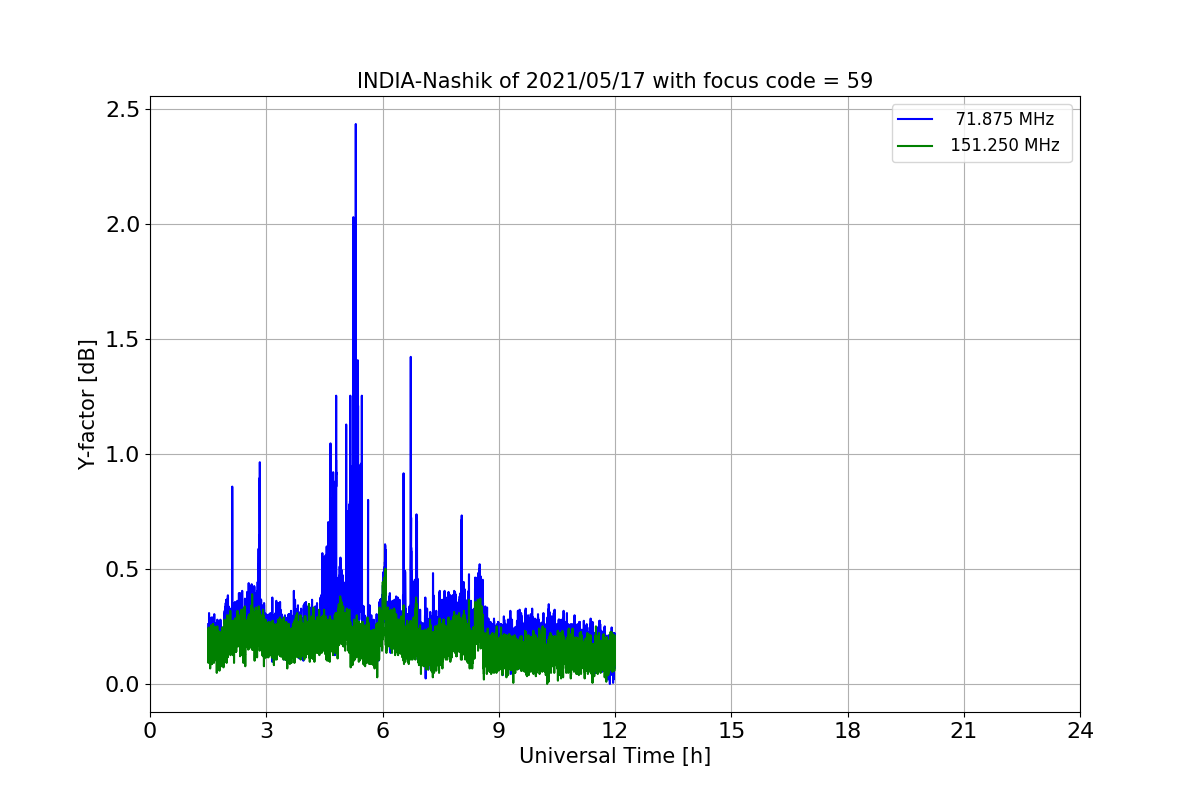1200x800 pixels.
Task: Click the blue spike peaking near 1.4 dB after 6h
Action: 410,358
